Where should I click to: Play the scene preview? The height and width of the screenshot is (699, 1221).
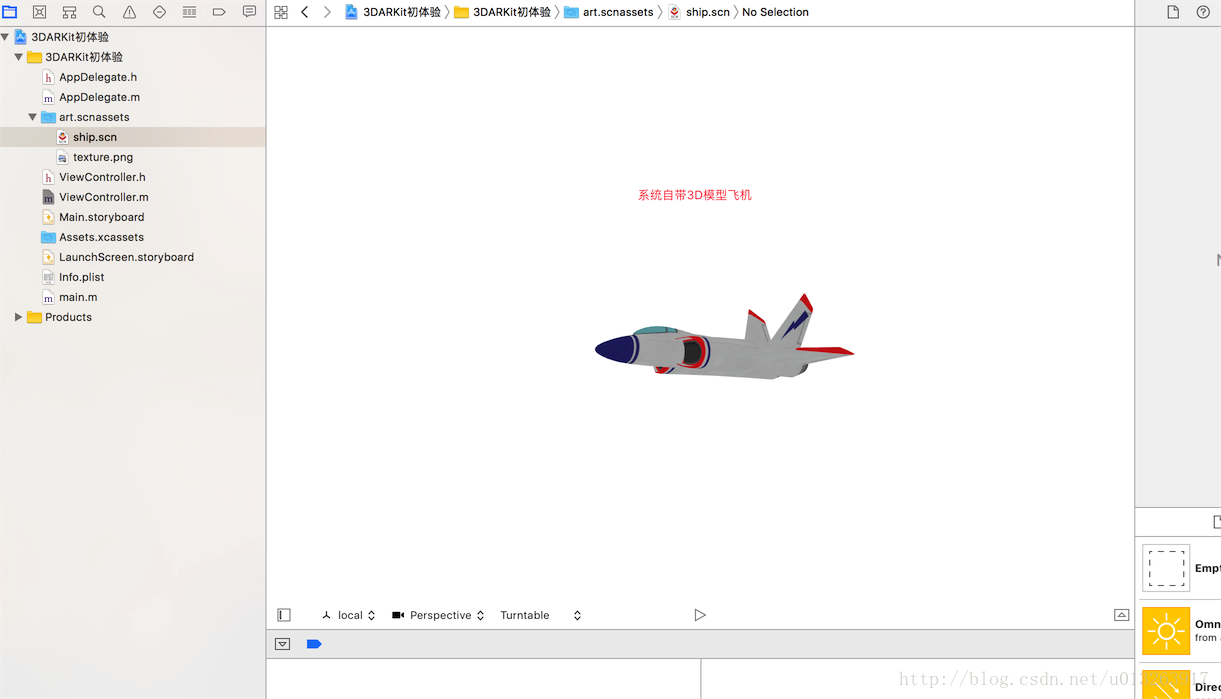pyautogui.click(x=700, y=615)
